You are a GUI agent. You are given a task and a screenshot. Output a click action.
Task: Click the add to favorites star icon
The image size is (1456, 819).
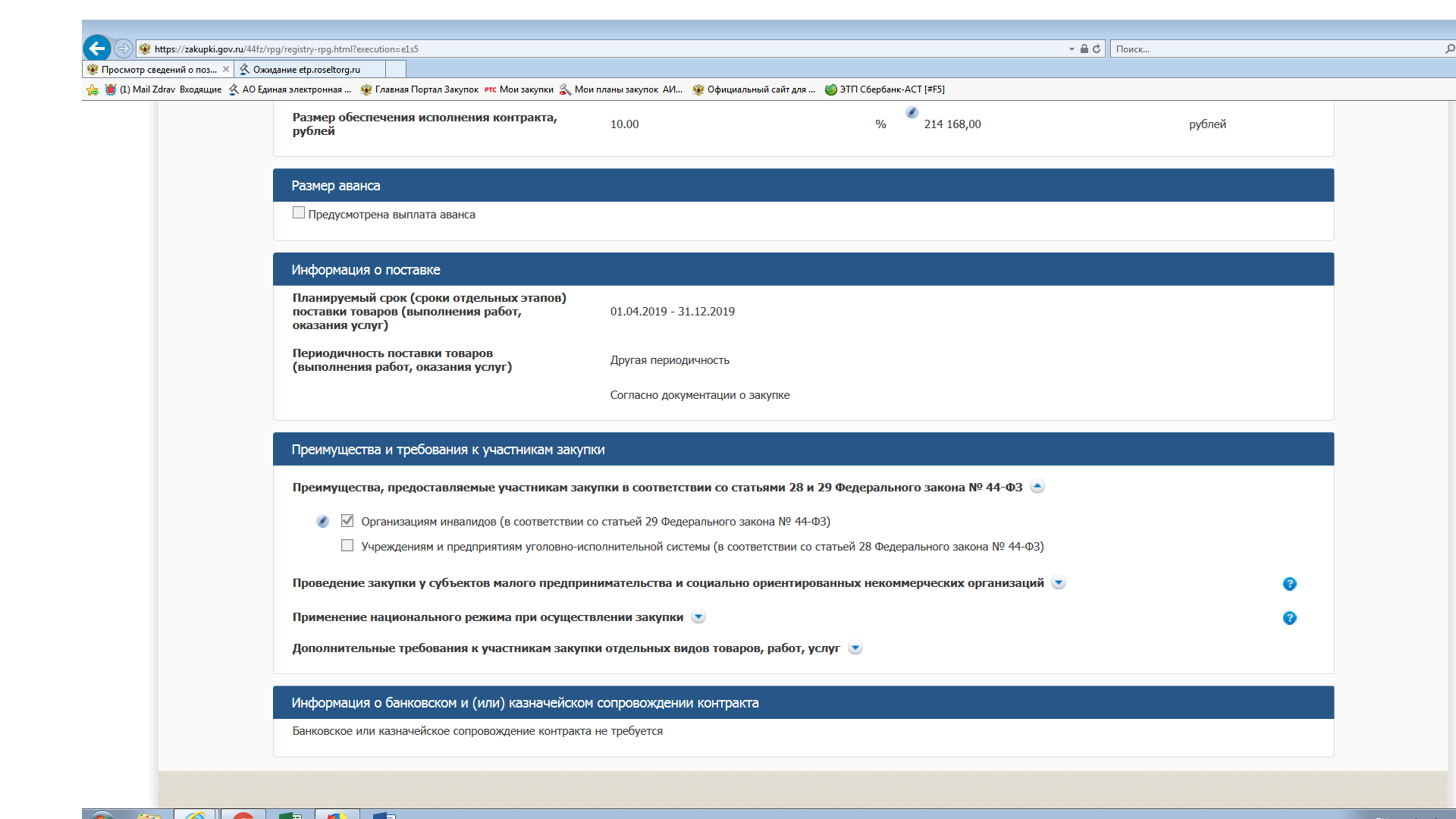pyautogui.click(x=93, y=89)
